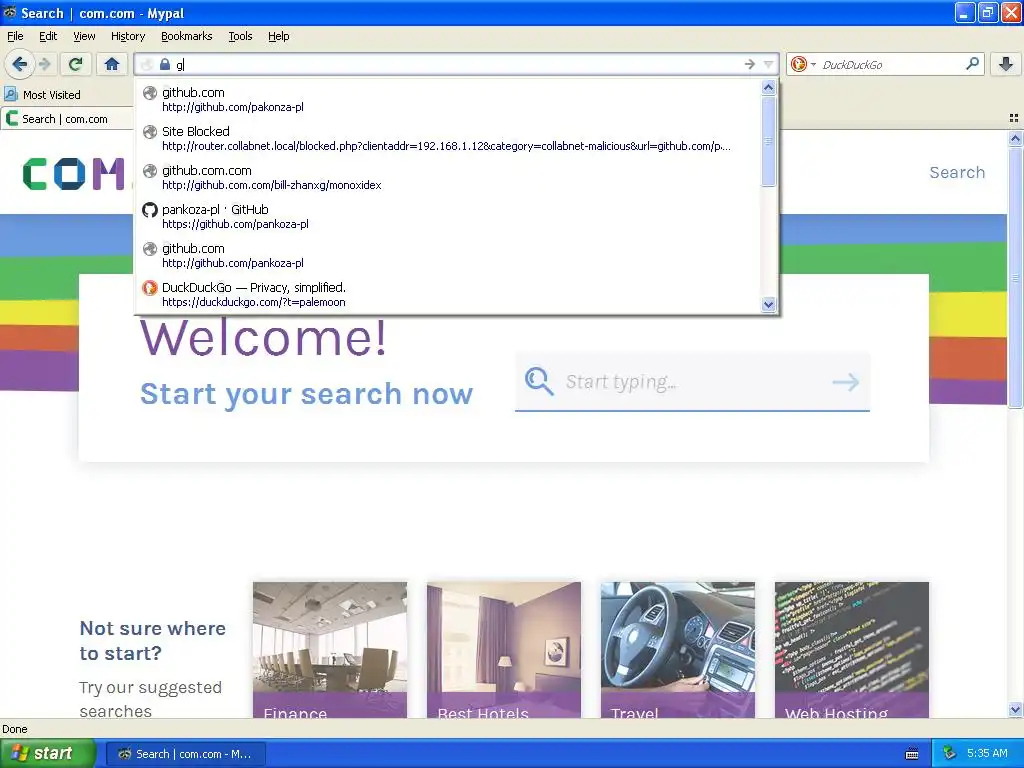Click the Start typing search field
Image resolution: width=1024 pixels, height=768 pixels.
pyautogui.click(x=692, y=382)
